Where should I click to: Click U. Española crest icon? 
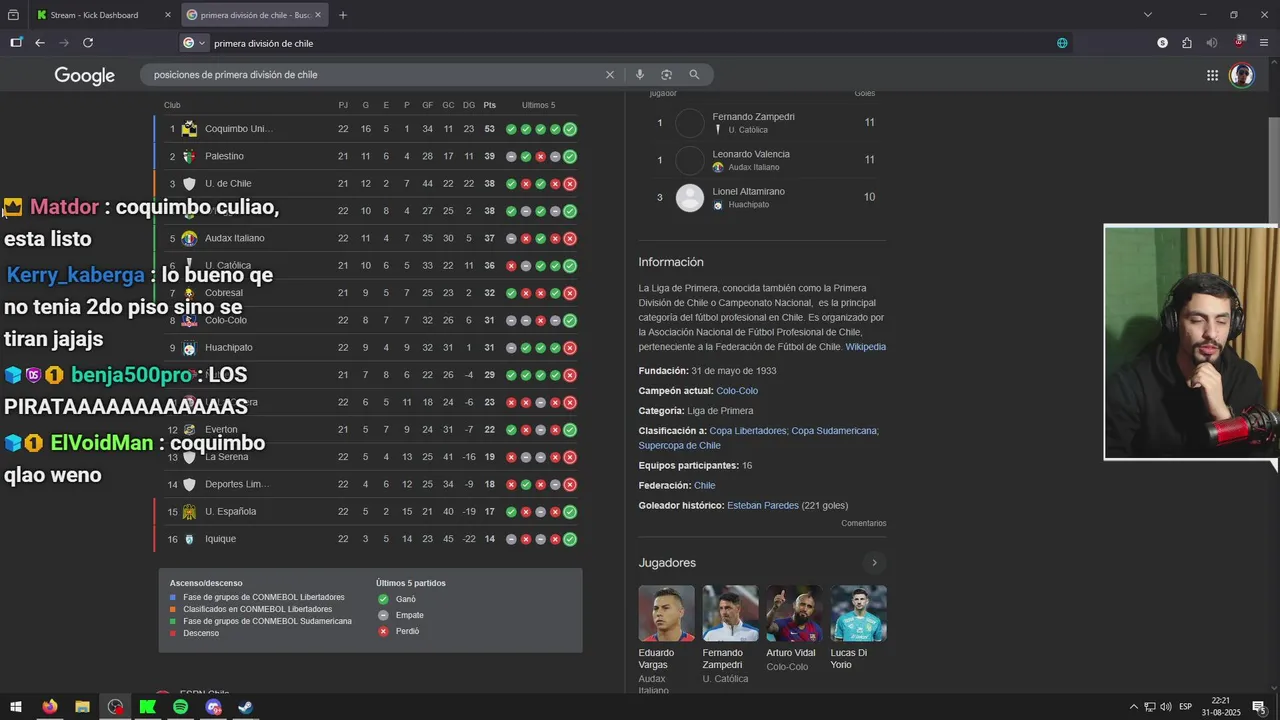(x=189, y=512)
